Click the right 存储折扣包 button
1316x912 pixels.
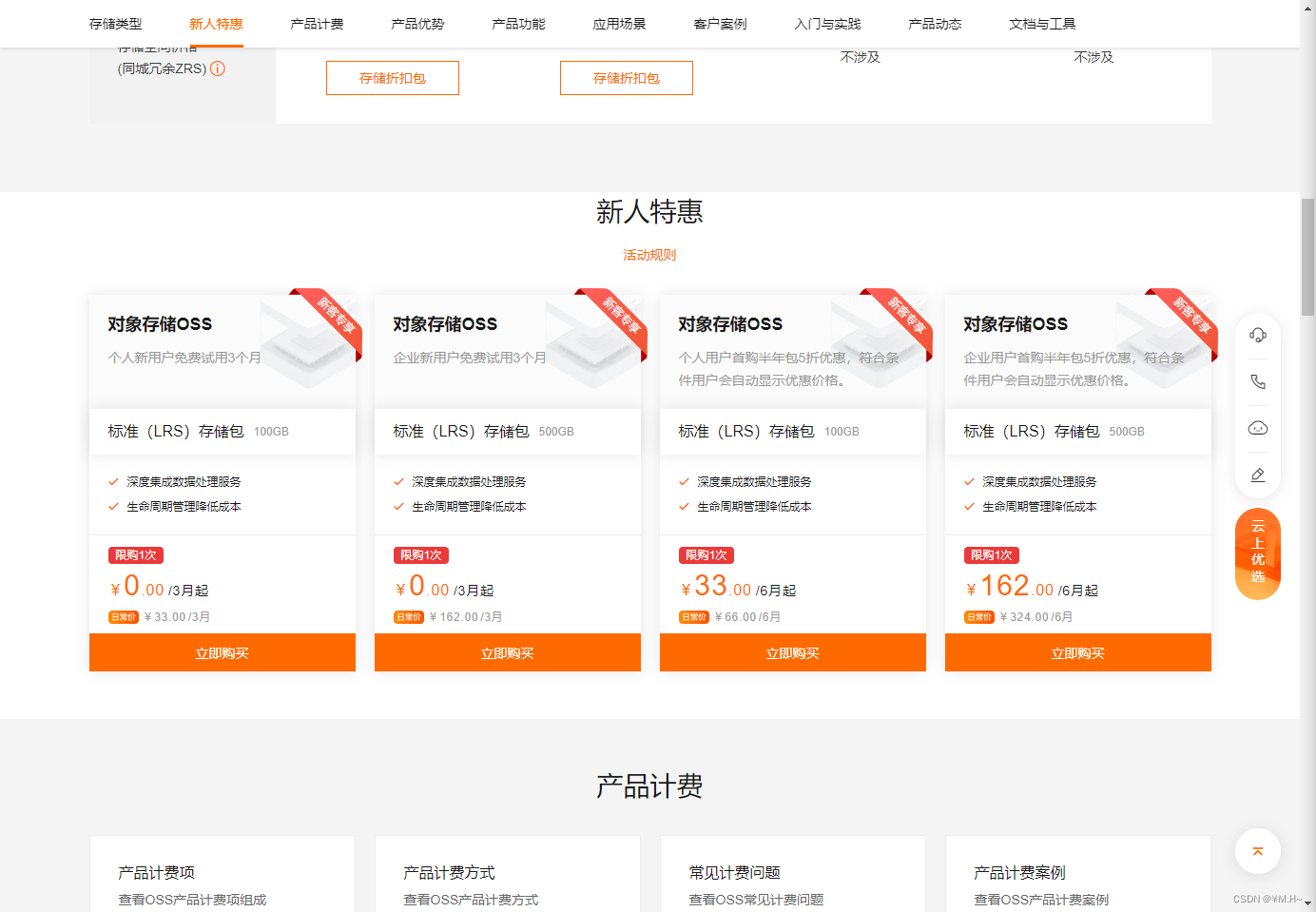[627, 78]
